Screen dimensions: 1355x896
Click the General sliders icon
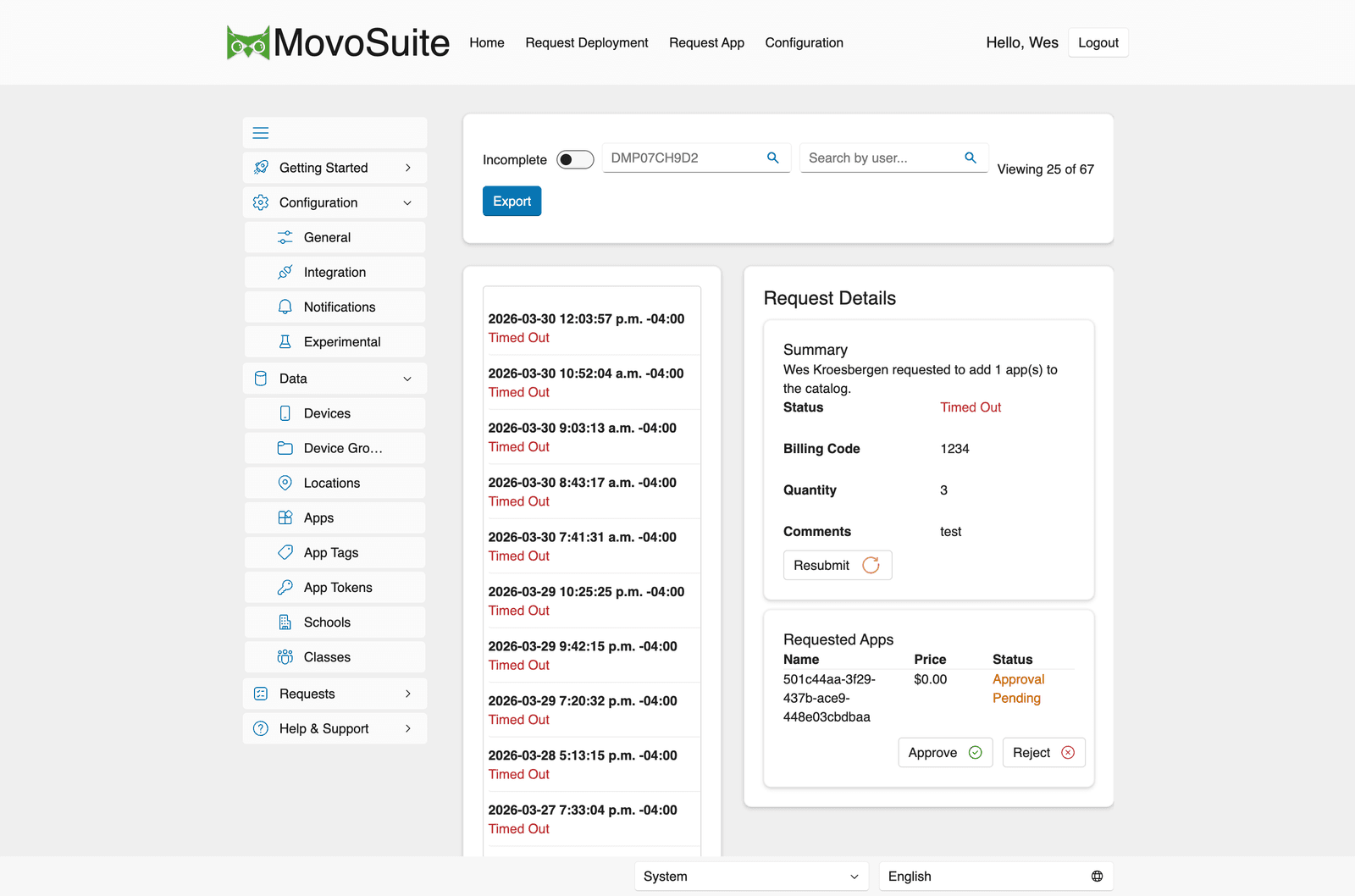(x=285, y=237)
